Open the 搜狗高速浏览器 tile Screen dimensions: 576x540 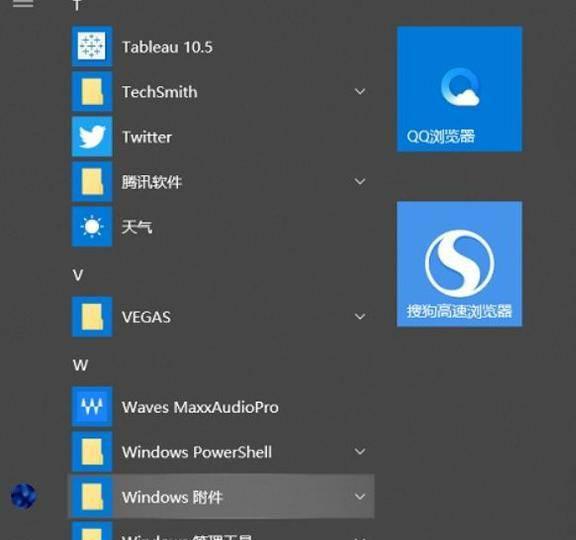(x=459, y=264)
